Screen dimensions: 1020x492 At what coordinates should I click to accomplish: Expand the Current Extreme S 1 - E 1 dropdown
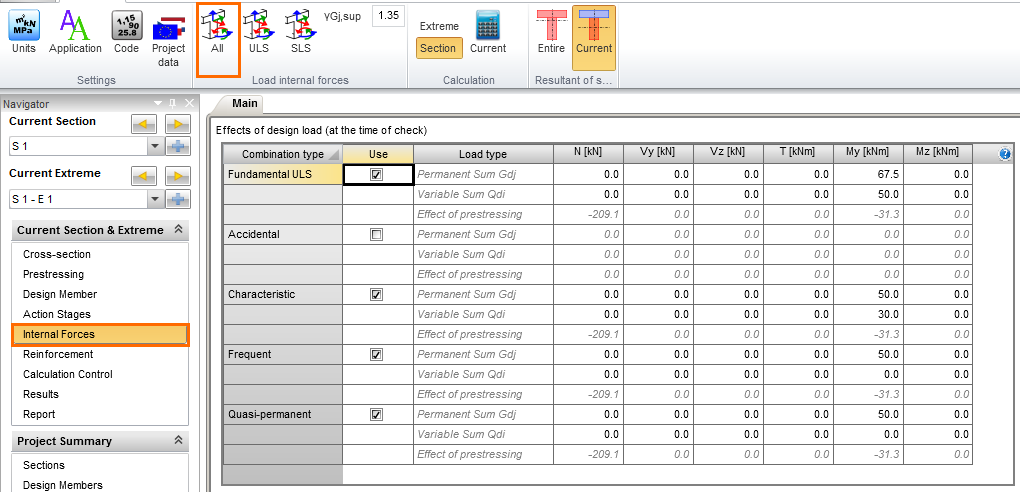tap(154, 199)
